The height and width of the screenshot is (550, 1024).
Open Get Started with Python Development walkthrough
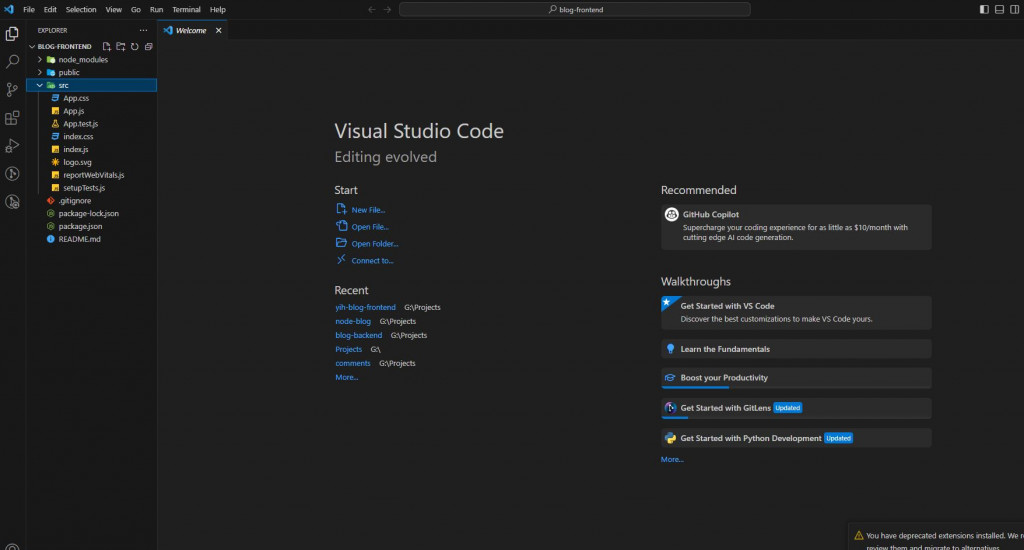click(x=796, y=438)
